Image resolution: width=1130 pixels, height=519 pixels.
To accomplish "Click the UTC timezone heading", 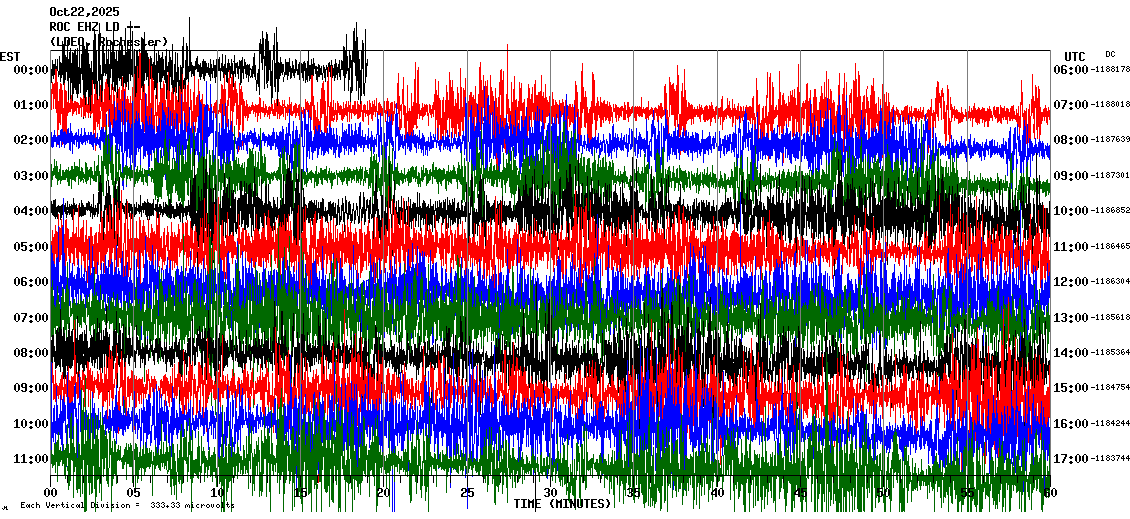I will point(1075,56).
